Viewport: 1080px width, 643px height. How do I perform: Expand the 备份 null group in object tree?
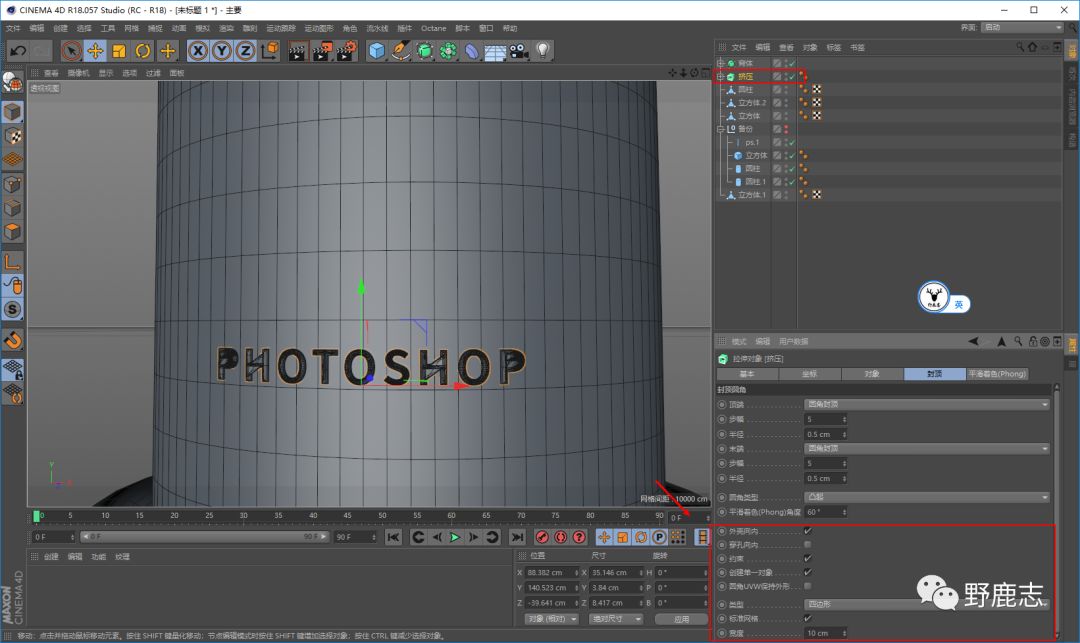click(x=720, y=129)
